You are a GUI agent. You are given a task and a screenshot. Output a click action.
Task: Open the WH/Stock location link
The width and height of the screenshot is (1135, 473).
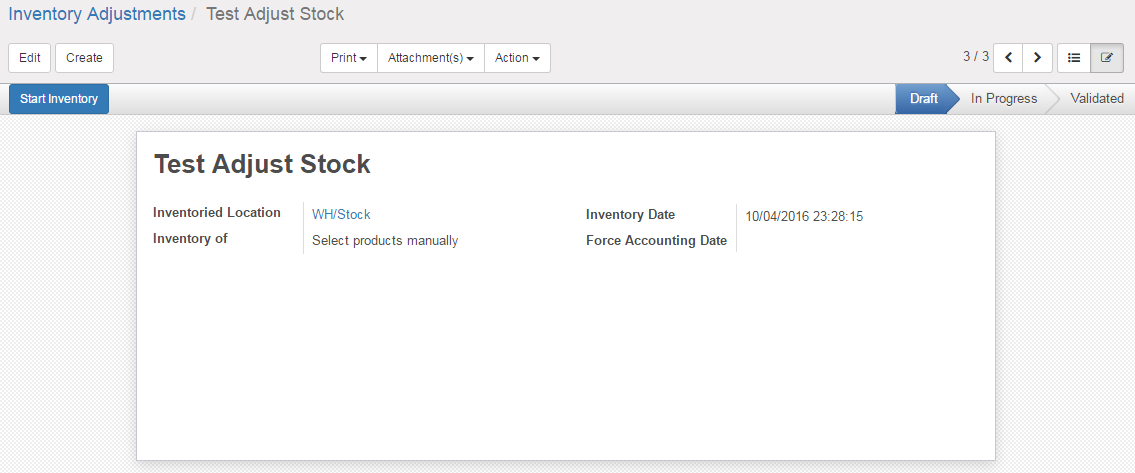click(341, 214)
